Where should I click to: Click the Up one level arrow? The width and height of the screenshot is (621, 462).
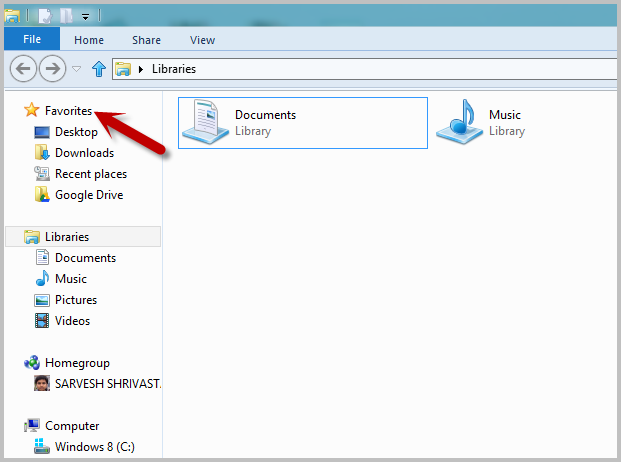click(x=99, y=69)
